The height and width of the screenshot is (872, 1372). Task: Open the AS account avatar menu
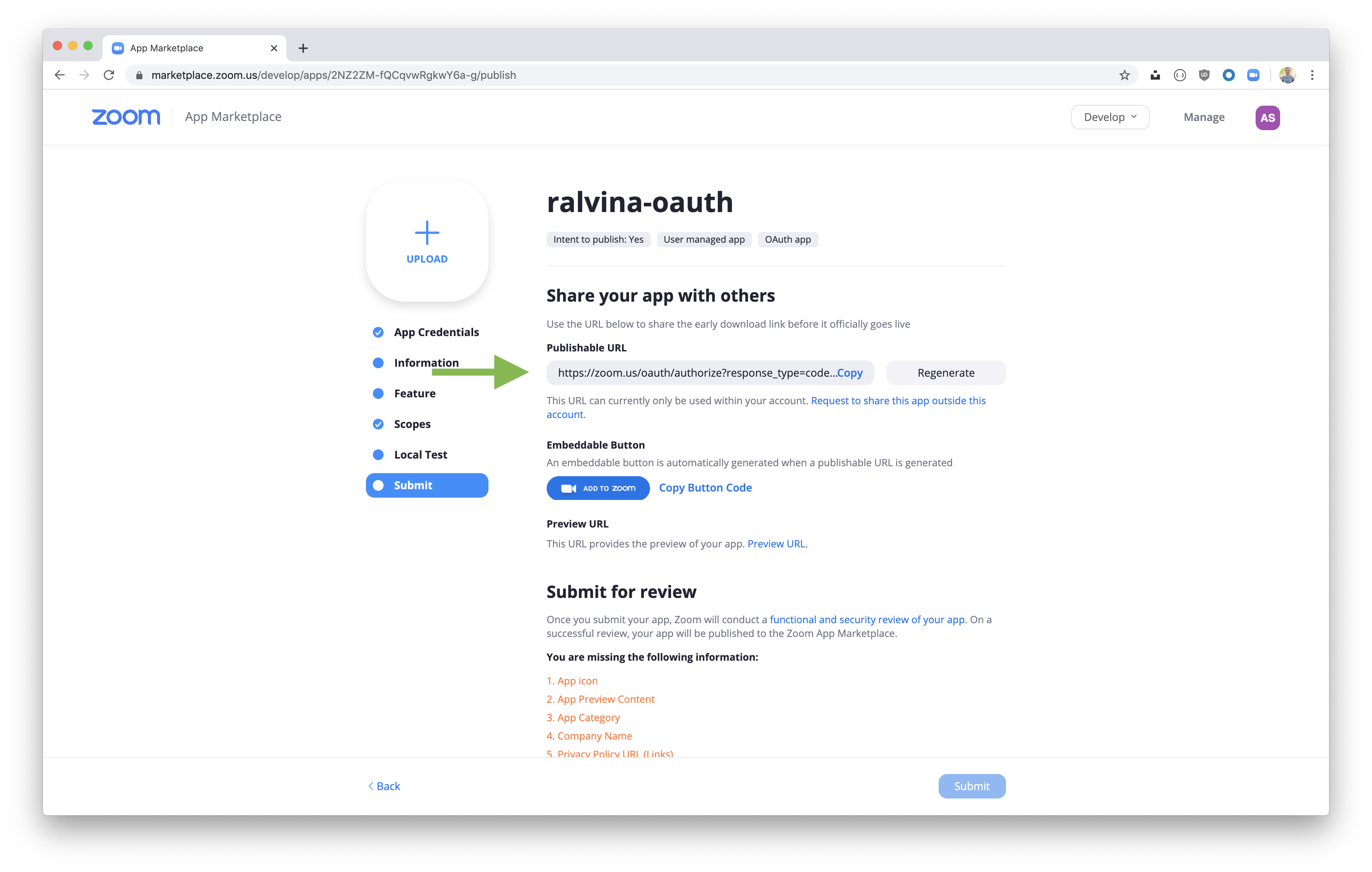pos(1268,118)
